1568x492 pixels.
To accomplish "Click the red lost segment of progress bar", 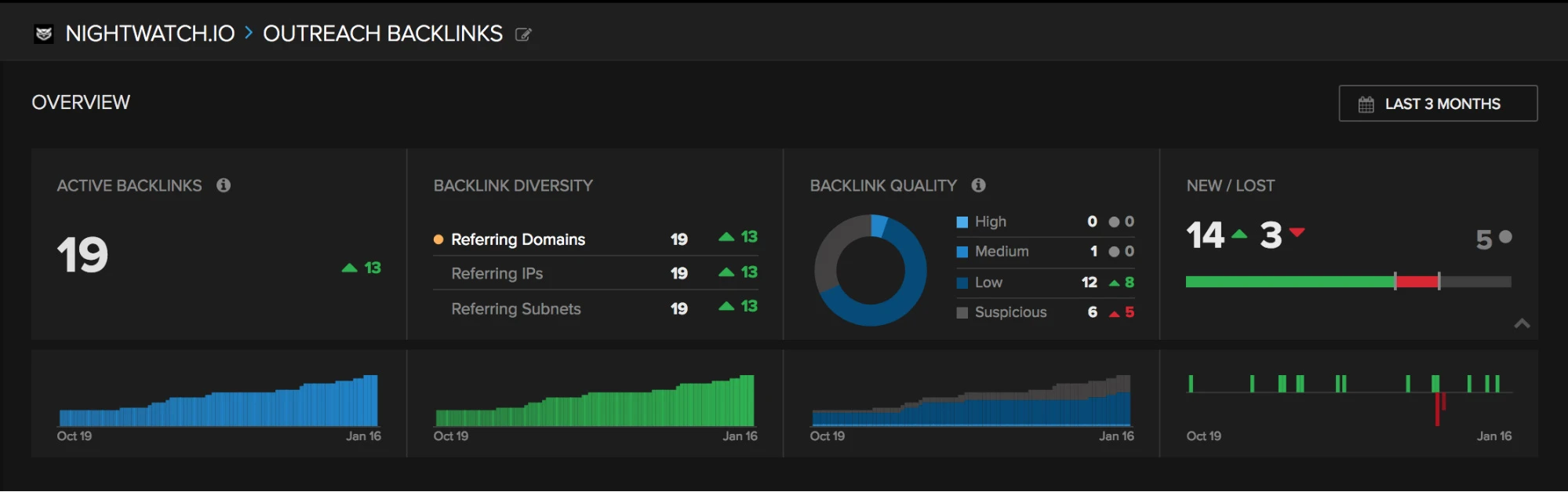I will (x=1417, y=282).
